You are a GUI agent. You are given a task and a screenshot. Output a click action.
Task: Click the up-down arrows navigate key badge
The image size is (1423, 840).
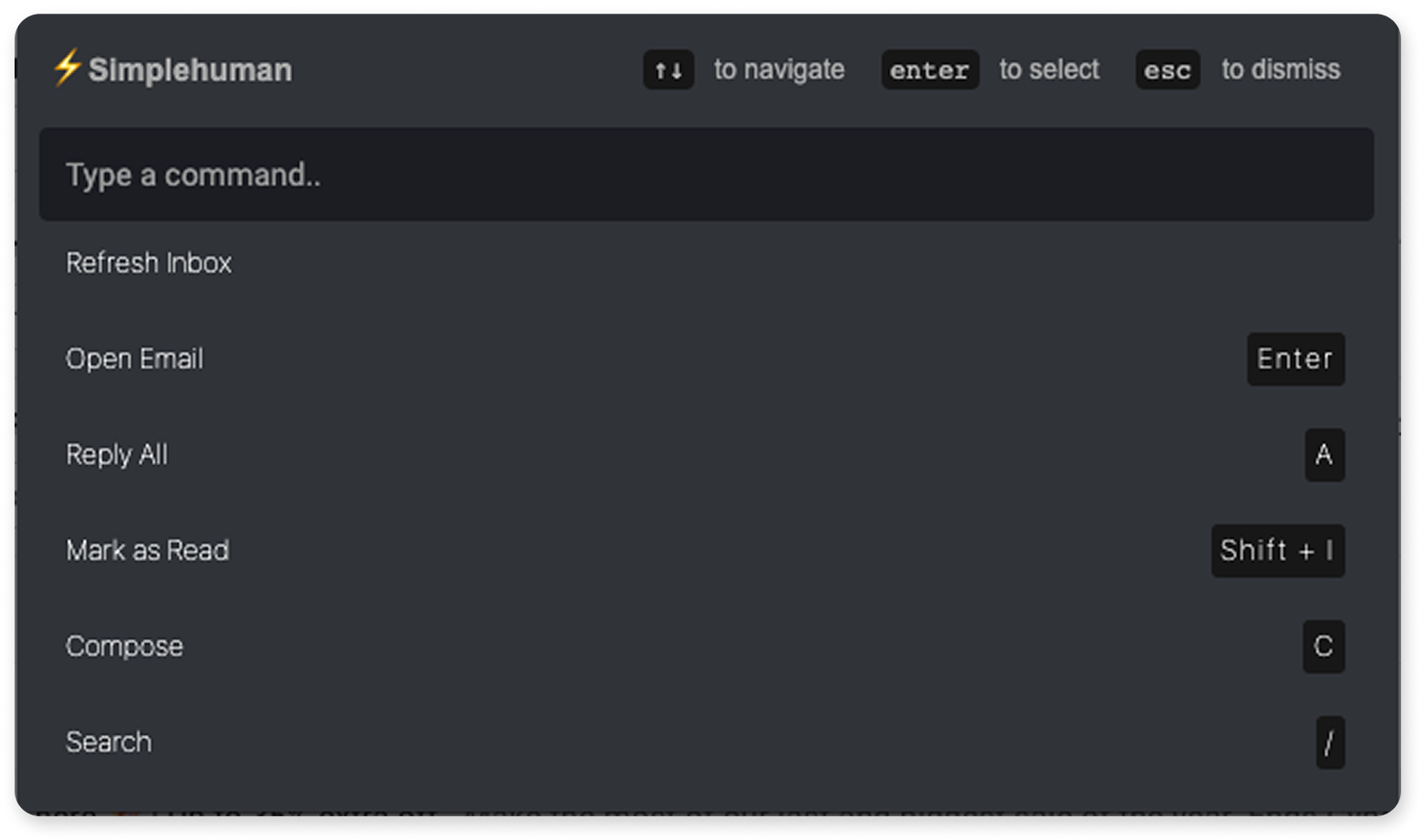669,70
